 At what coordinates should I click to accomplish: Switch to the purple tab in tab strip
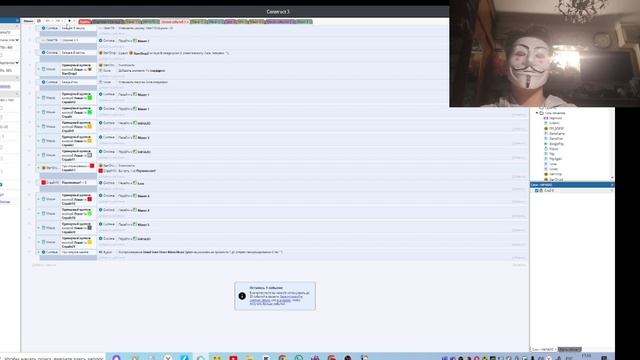(280, 22)
